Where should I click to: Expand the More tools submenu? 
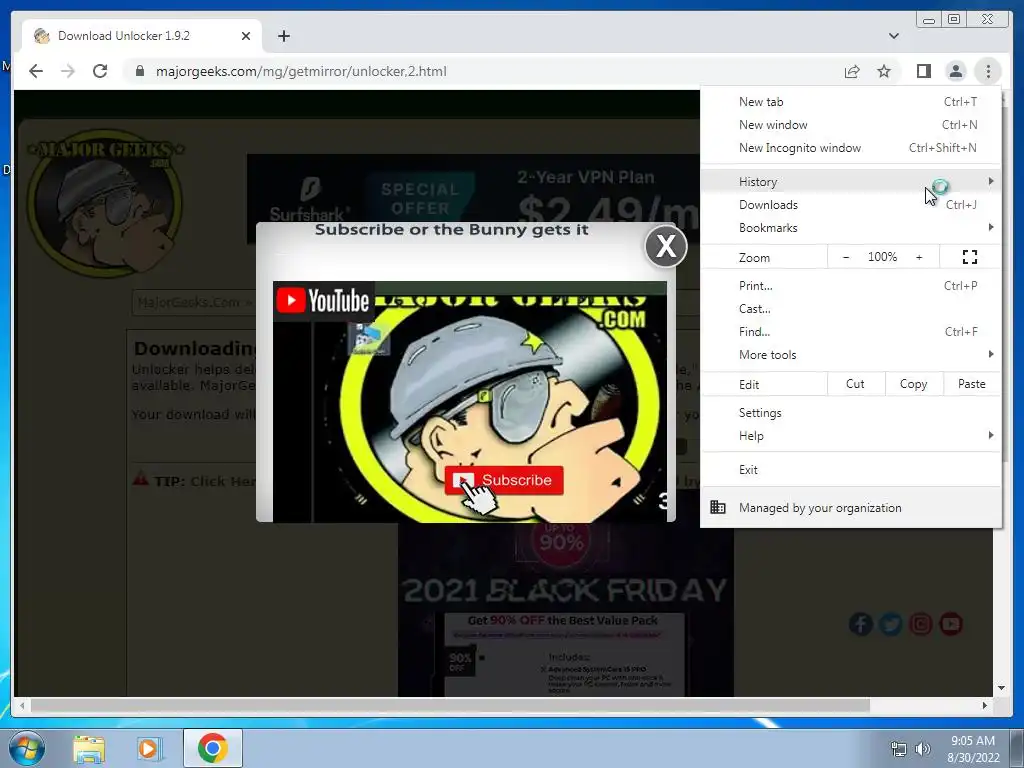pyautogui.click(x=851, y=355)
